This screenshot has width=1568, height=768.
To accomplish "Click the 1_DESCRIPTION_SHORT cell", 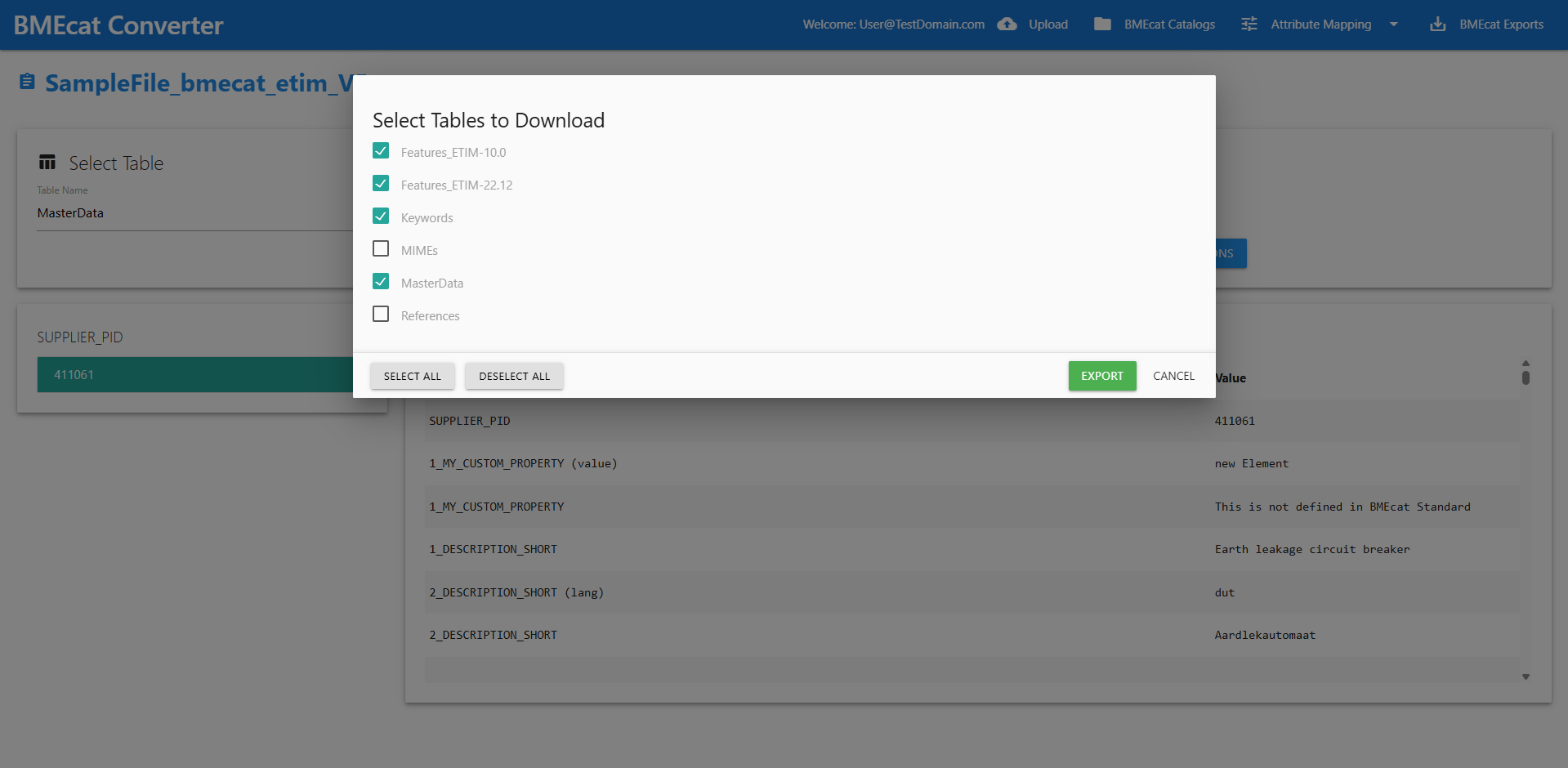I will [493, 549].
